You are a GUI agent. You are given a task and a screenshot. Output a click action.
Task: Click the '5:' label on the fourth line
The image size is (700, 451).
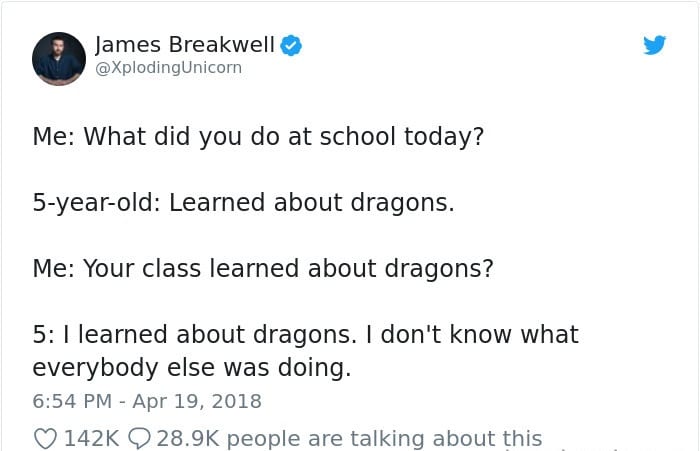[44, 334]
